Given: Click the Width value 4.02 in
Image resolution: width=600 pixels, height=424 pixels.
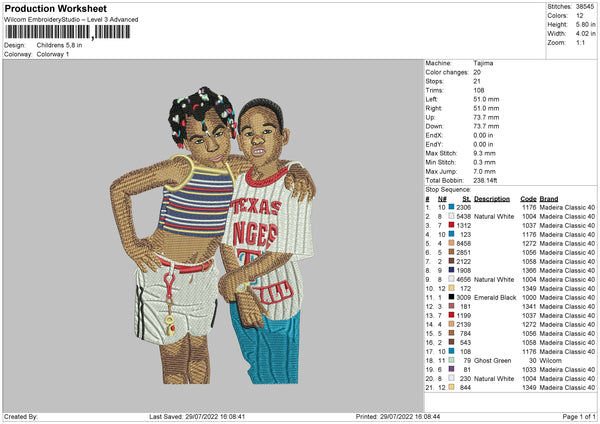Looking at the screenshot, I should tap(585, 34).
